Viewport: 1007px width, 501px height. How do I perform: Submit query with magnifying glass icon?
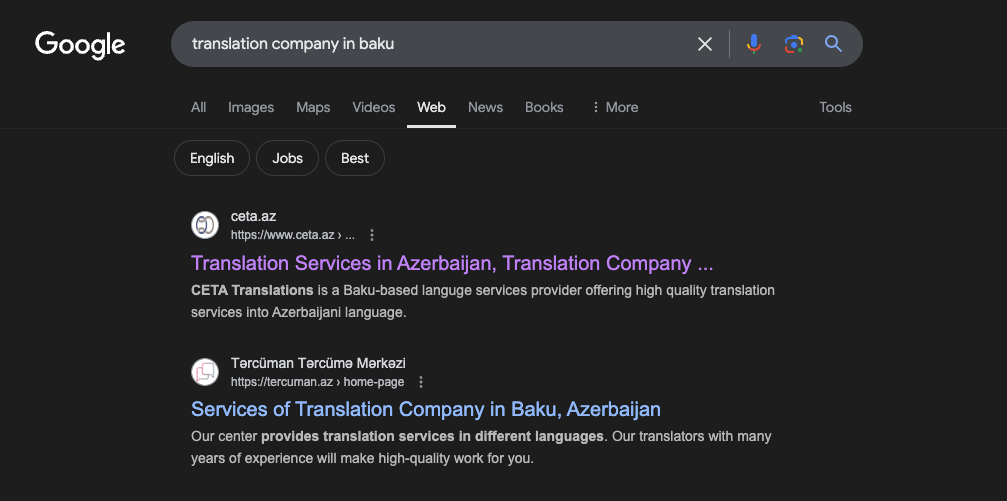(833, 44)
